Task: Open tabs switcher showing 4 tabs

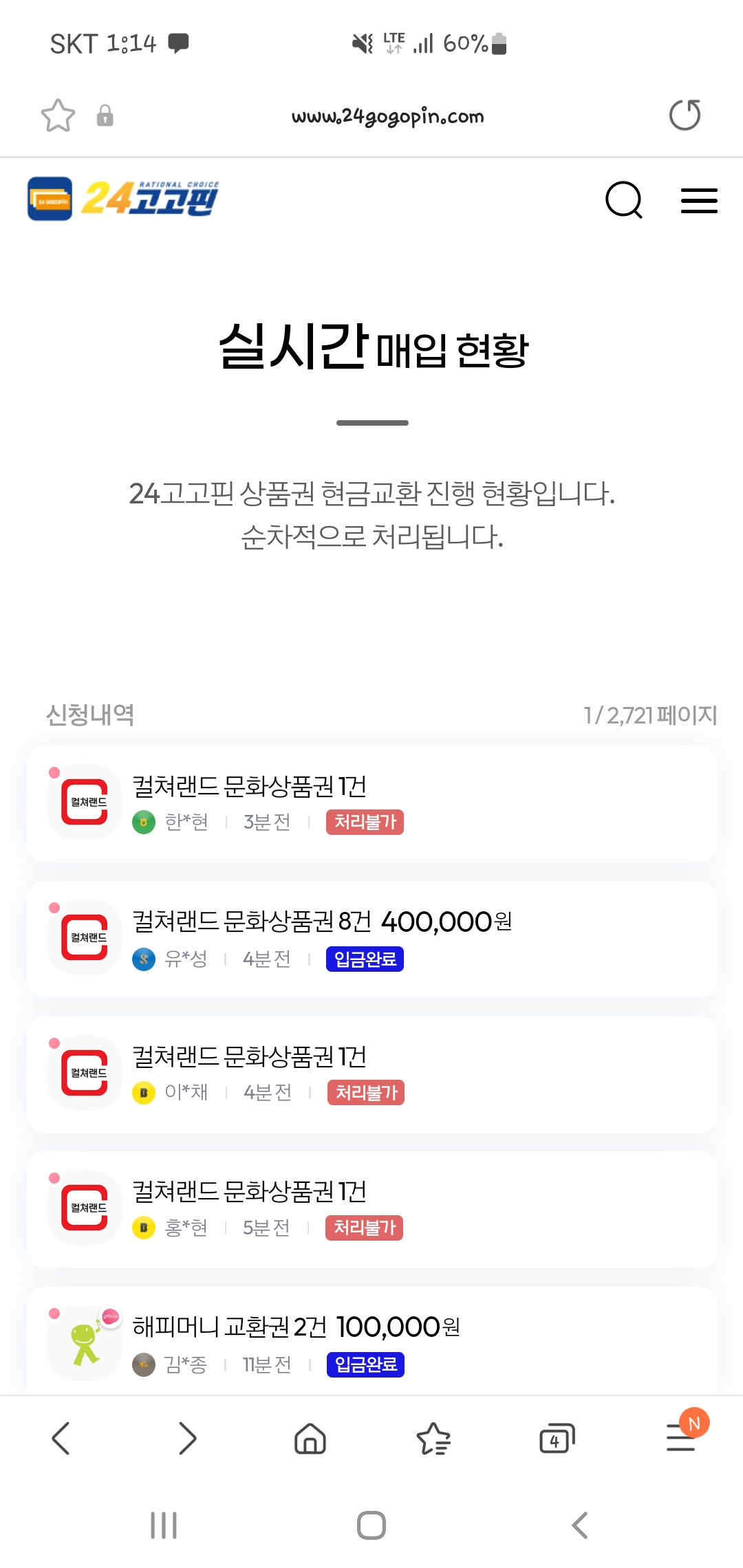Action: coord(557,1438)
